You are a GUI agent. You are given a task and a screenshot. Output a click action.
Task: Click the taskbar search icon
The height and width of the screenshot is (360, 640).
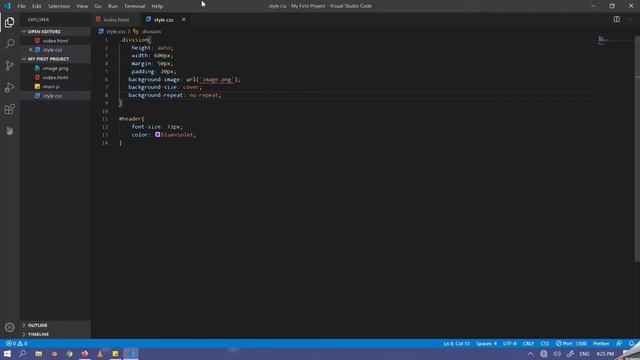(22, 353)
